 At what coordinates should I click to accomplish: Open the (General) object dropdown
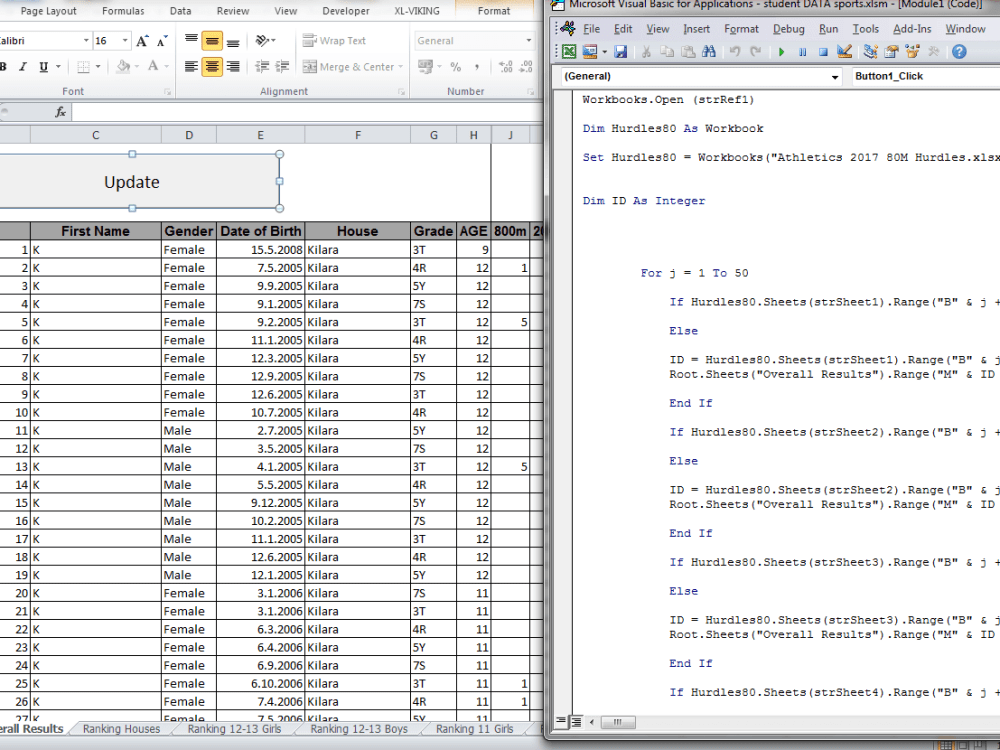coord(700,77)
